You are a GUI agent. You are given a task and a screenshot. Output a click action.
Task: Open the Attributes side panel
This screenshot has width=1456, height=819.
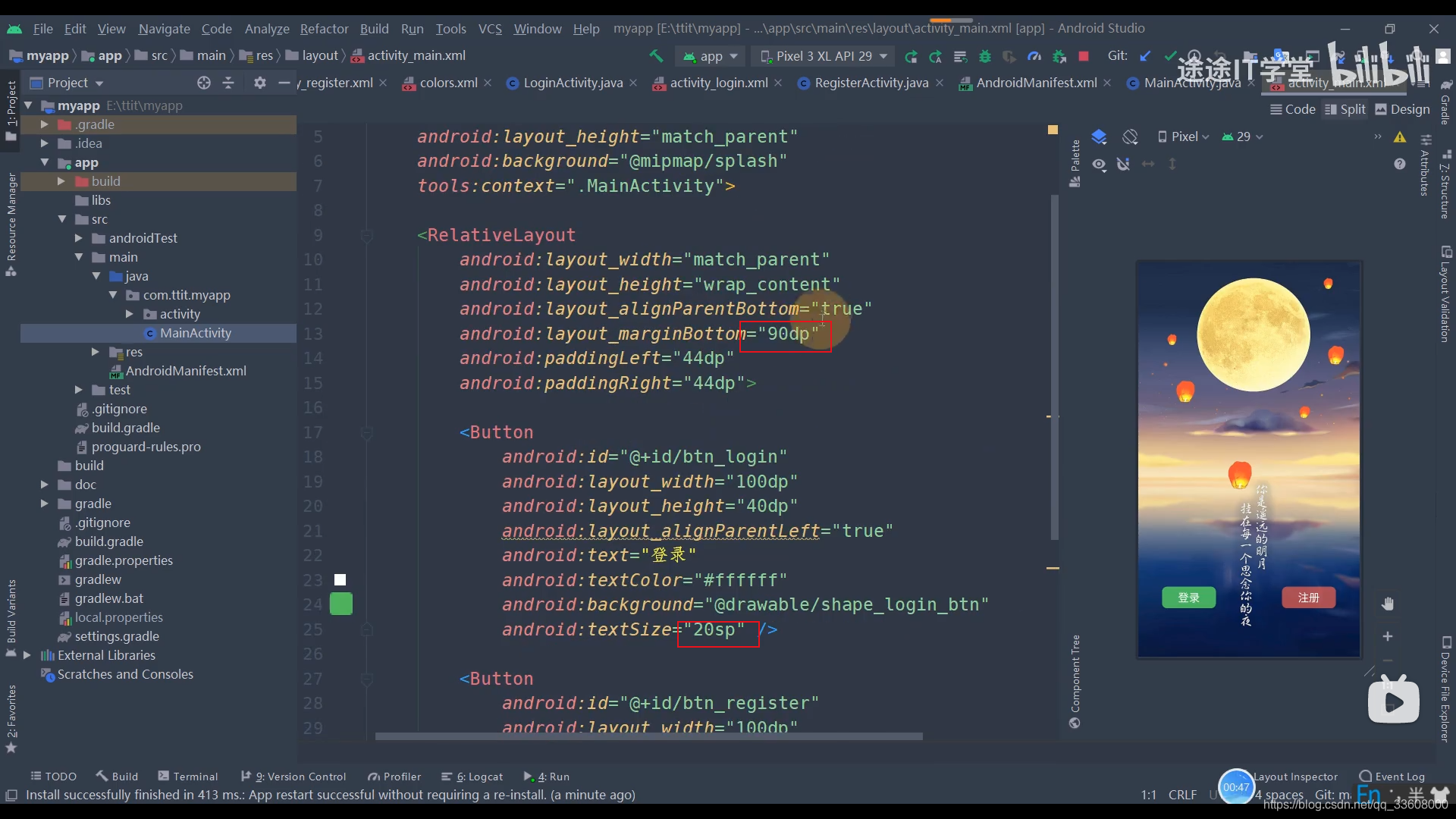click(1426, 165)
